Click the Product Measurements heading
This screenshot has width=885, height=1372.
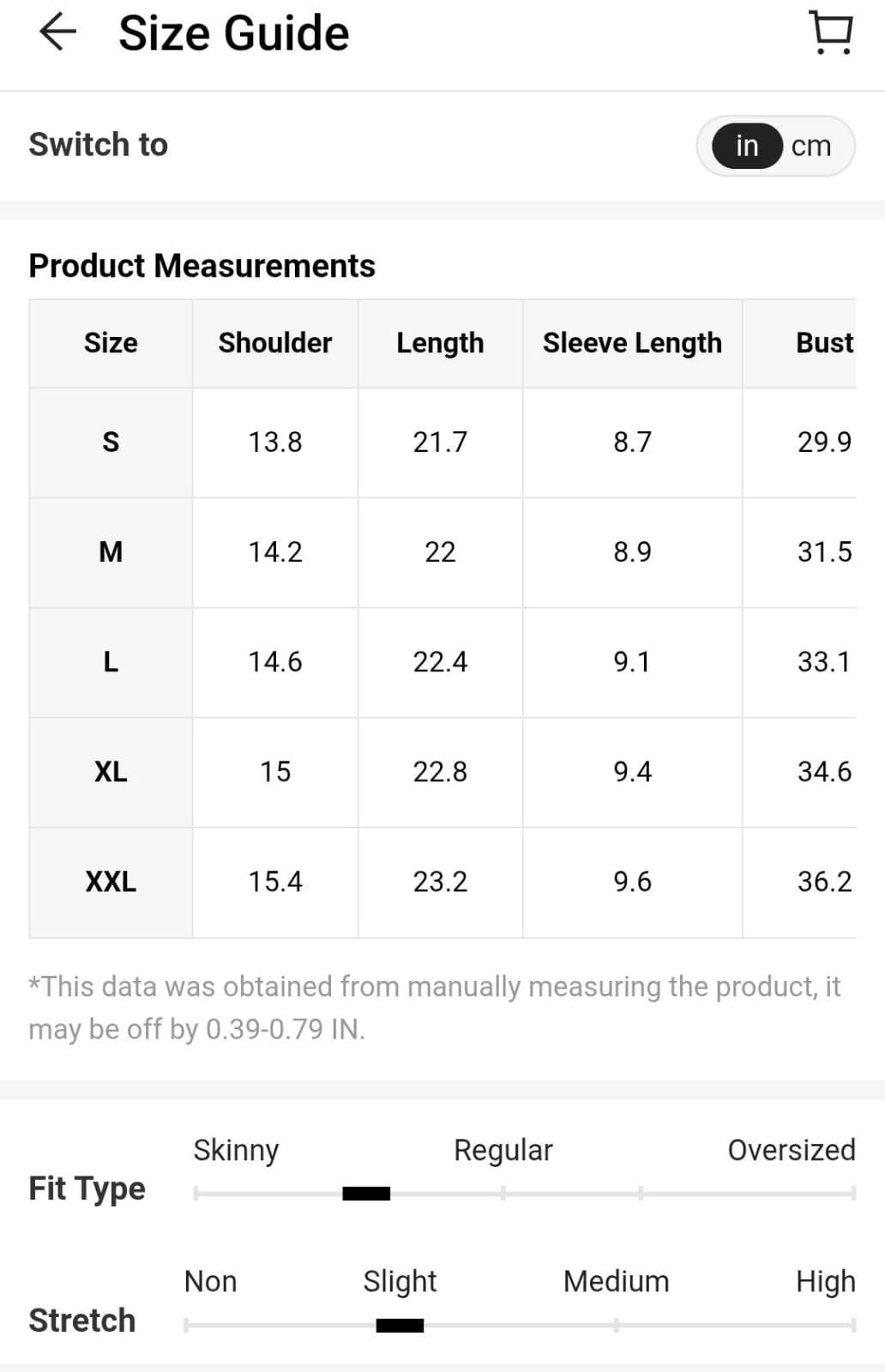click(202, 266)
